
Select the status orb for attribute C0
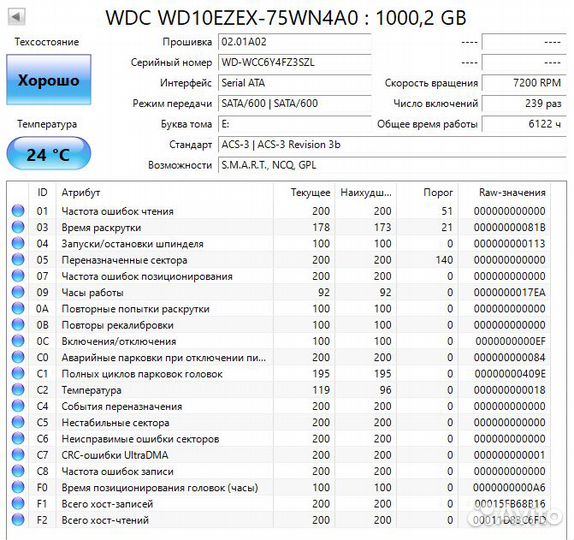click(18, 357)
